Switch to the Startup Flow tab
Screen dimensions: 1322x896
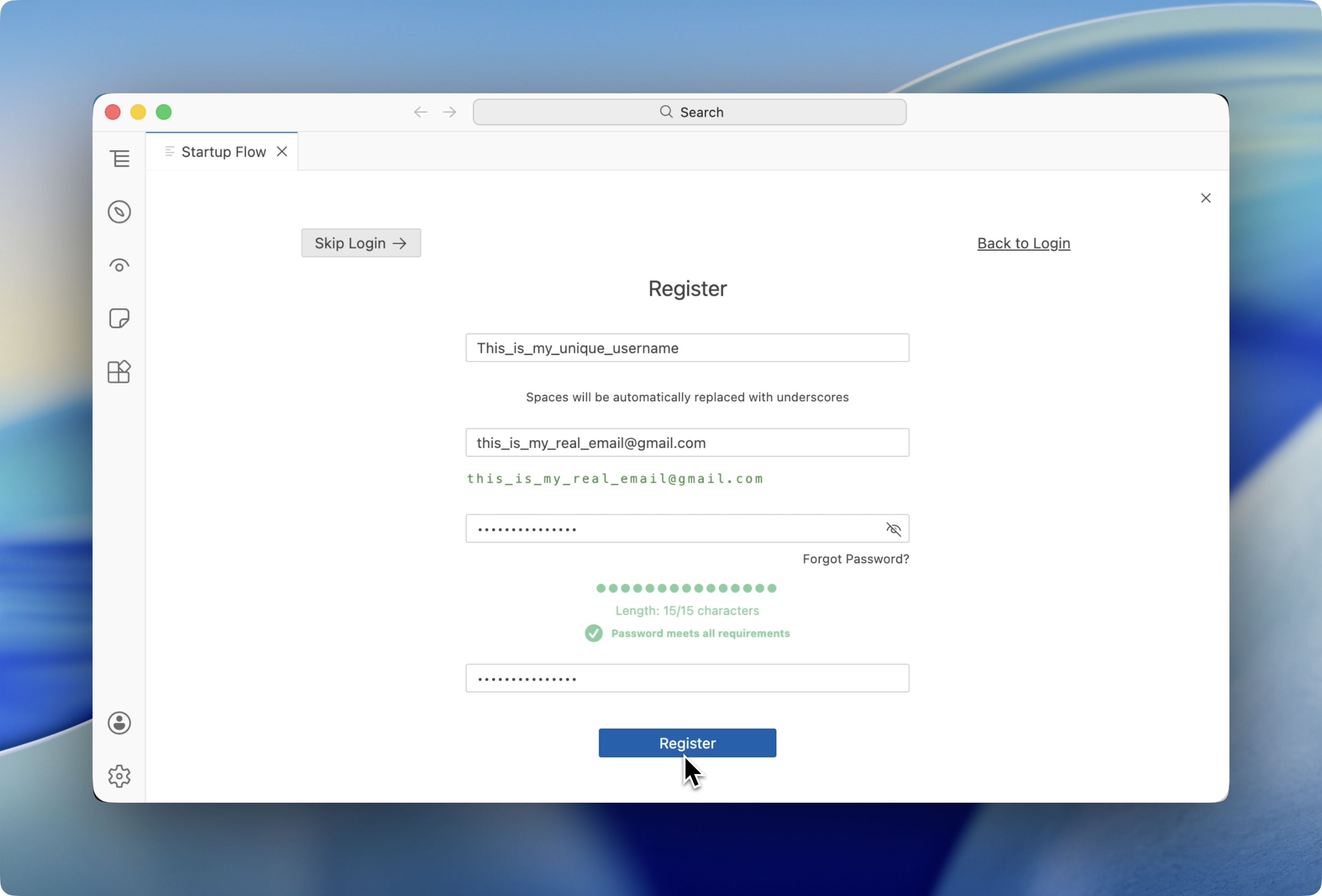[223, 151]
